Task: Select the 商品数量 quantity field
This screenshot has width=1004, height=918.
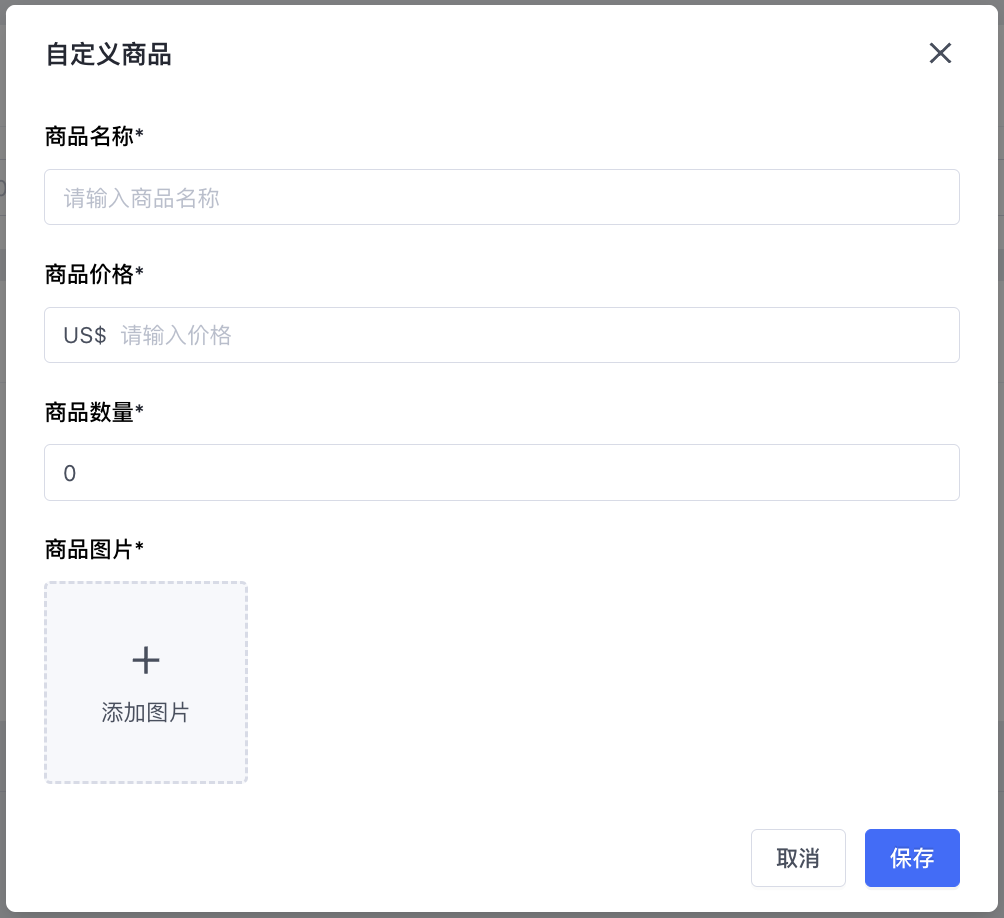Action: click(501, 472)
